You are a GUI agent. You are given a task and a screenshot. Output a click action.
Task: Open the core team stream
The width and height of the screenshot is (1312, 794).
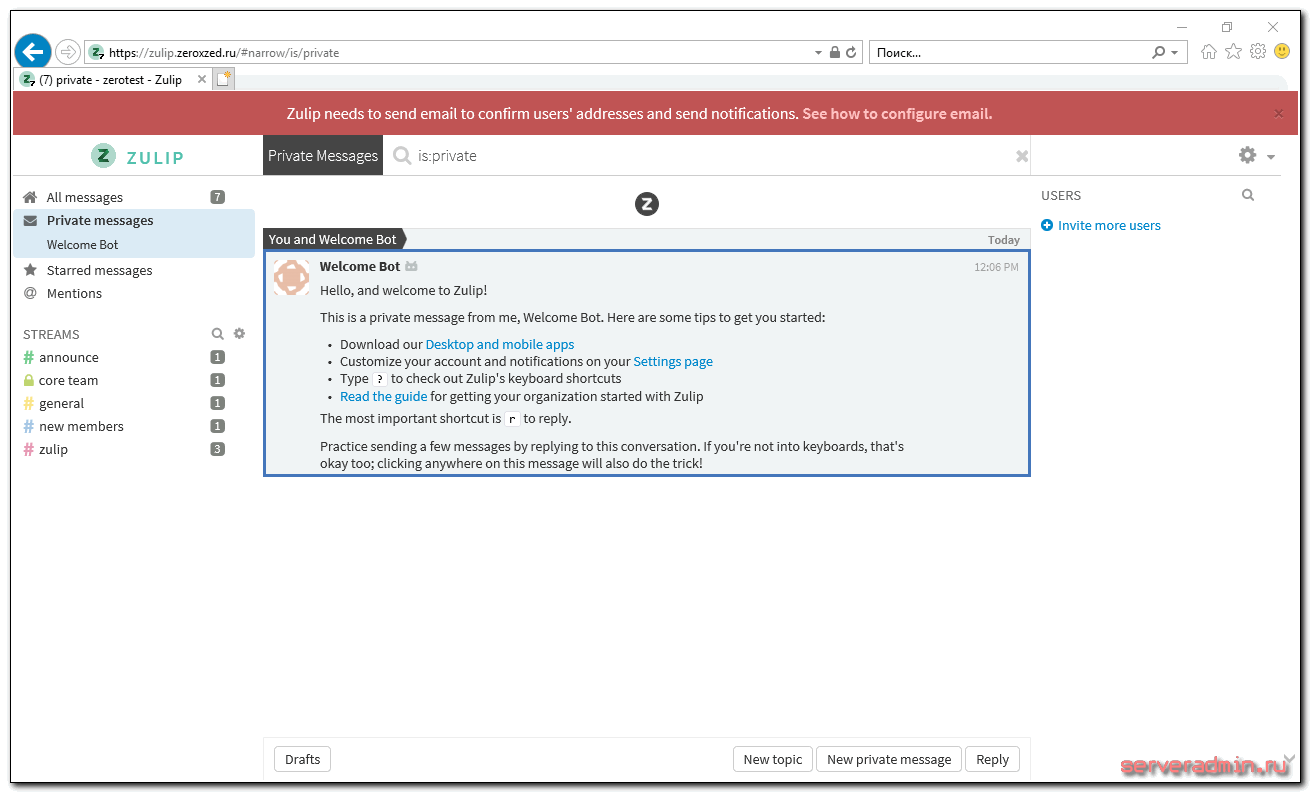click(x=68, y=380)
